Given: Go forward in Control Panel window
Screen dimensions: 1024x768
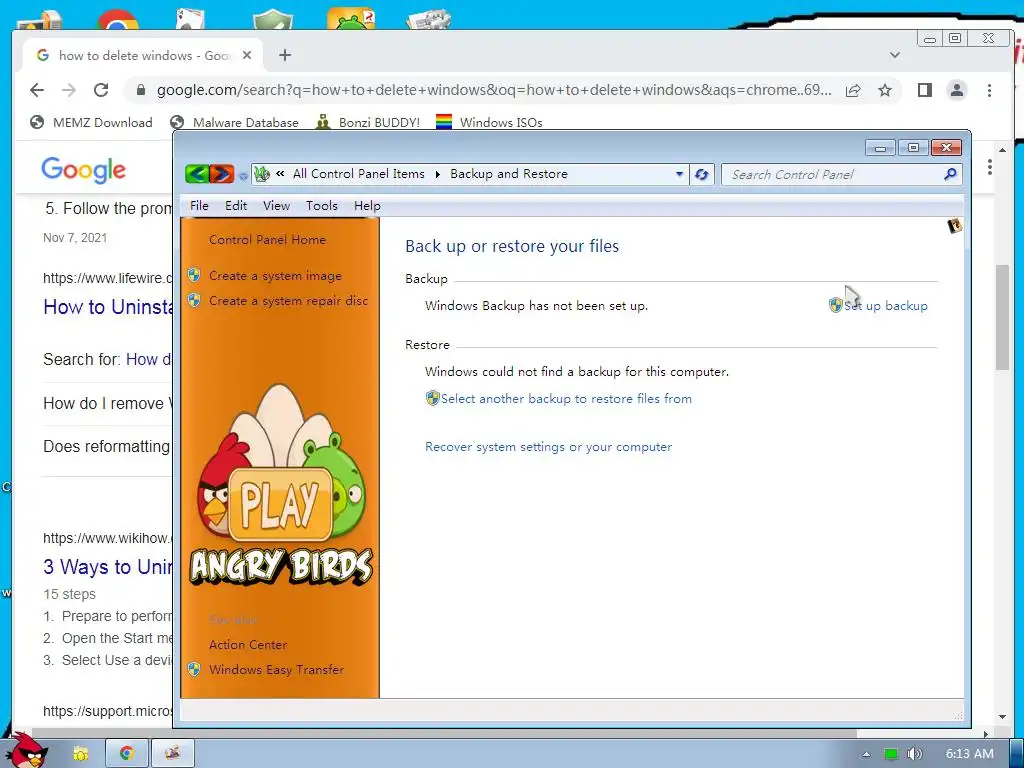Looking at the screenshot, I should 222,174.
